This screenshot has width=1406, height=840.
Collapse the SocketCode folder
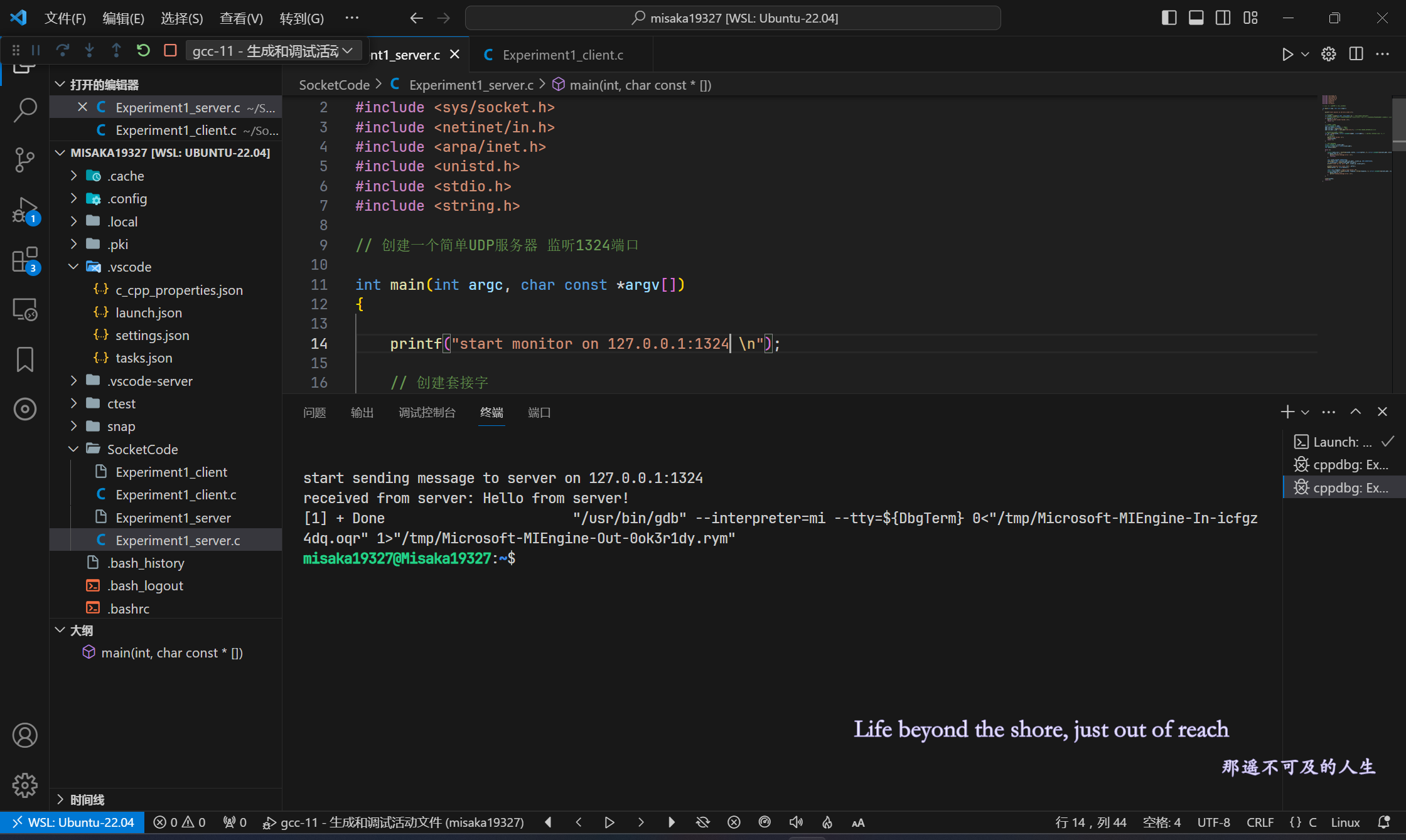73,449
